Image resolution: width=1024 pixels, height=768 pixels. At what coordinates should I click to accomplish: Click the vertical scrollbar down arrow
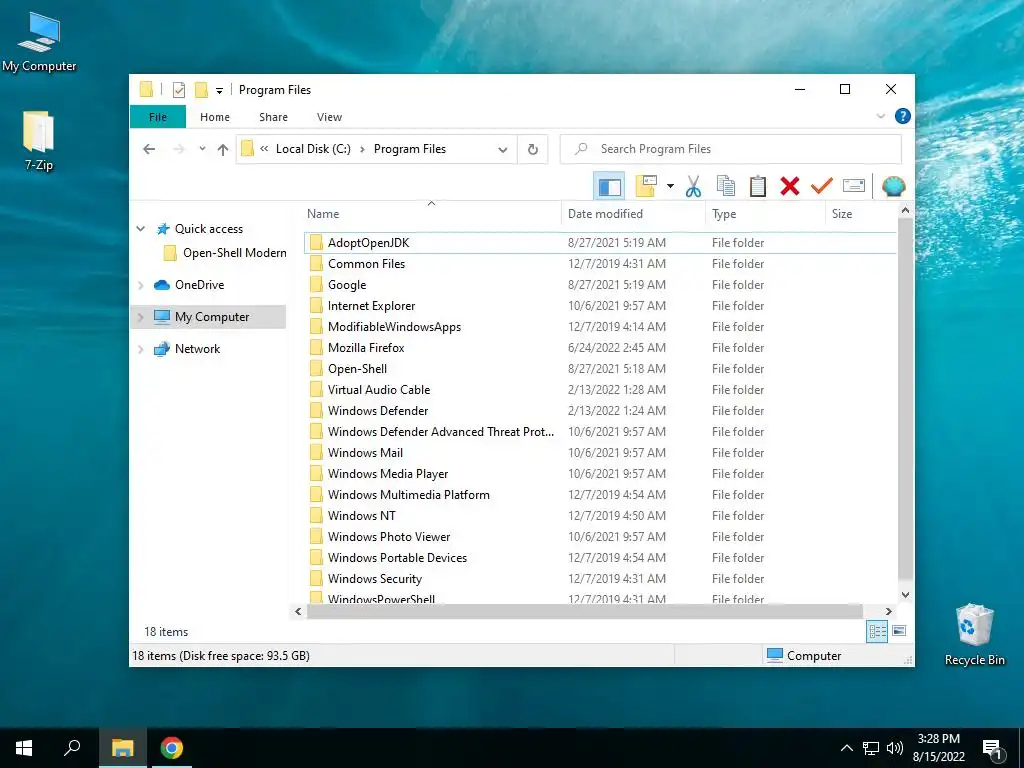coord(905,595)
